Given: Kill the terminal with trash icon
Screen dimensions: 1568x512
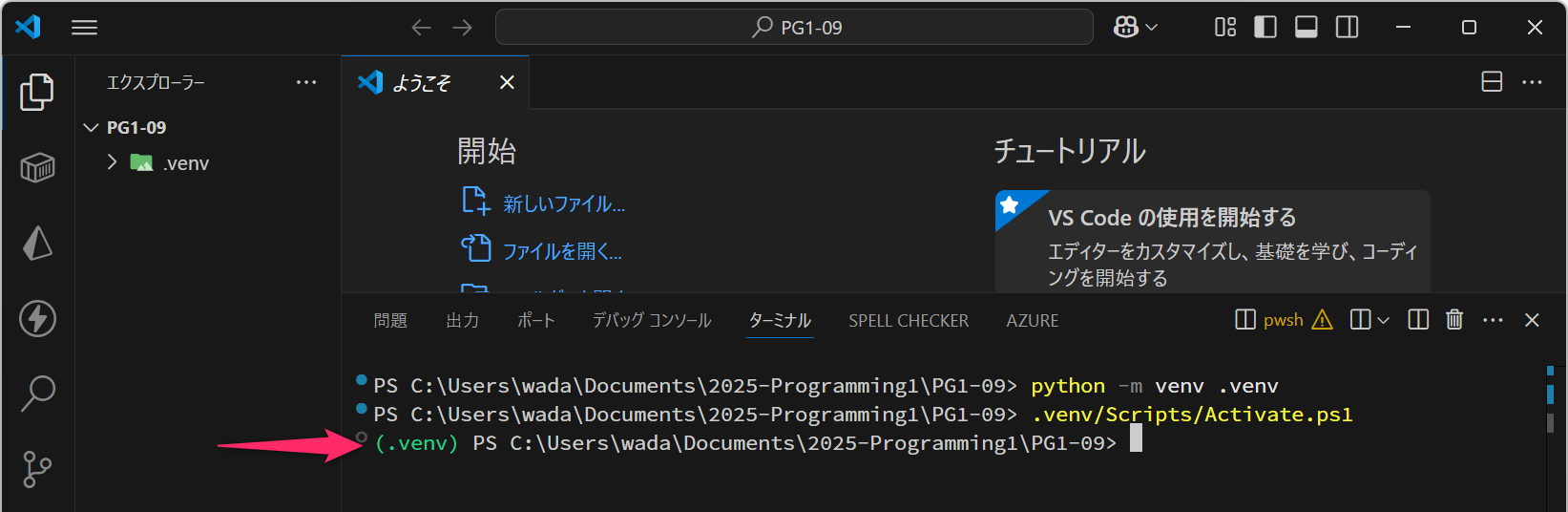Looking at the screenshot, I should point(1454,320).
